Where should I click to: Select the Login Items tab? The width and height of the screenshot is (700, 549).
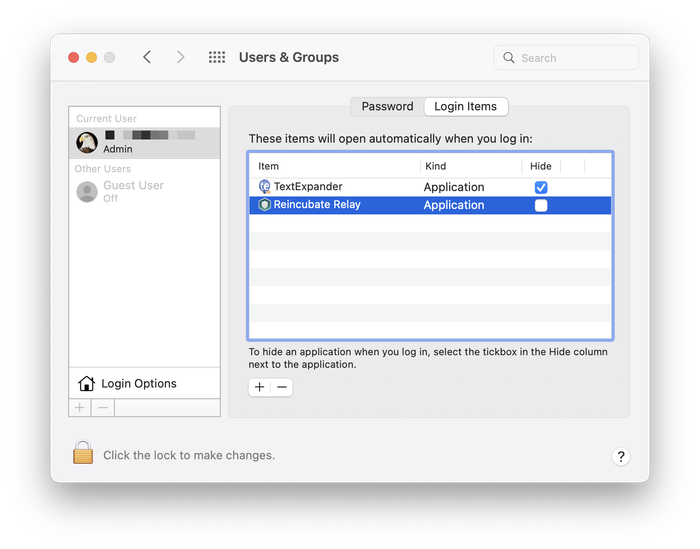pos(466,107)
